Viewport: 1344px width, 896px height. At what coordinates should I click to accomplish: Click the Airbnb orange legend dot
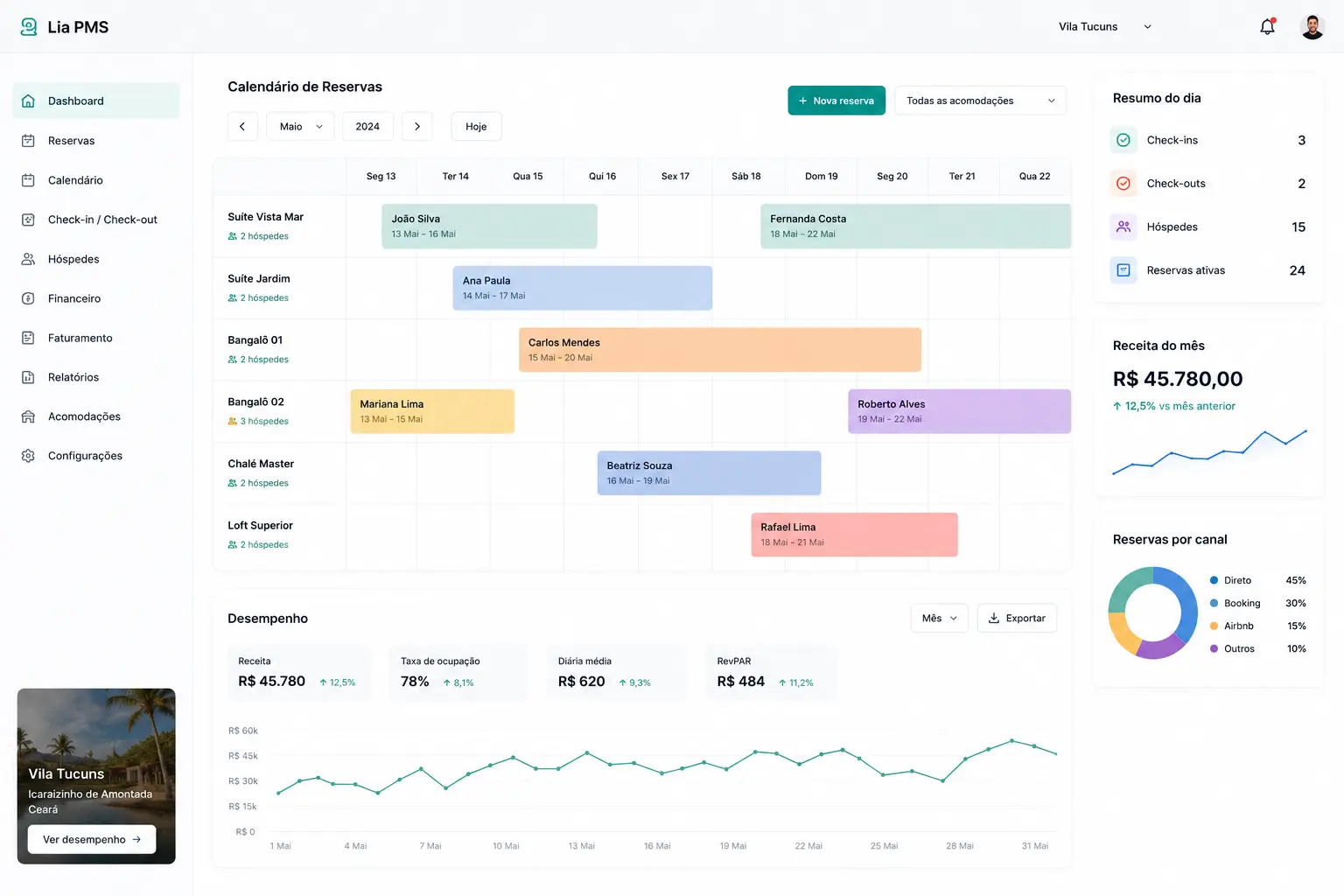point(1214,626)
